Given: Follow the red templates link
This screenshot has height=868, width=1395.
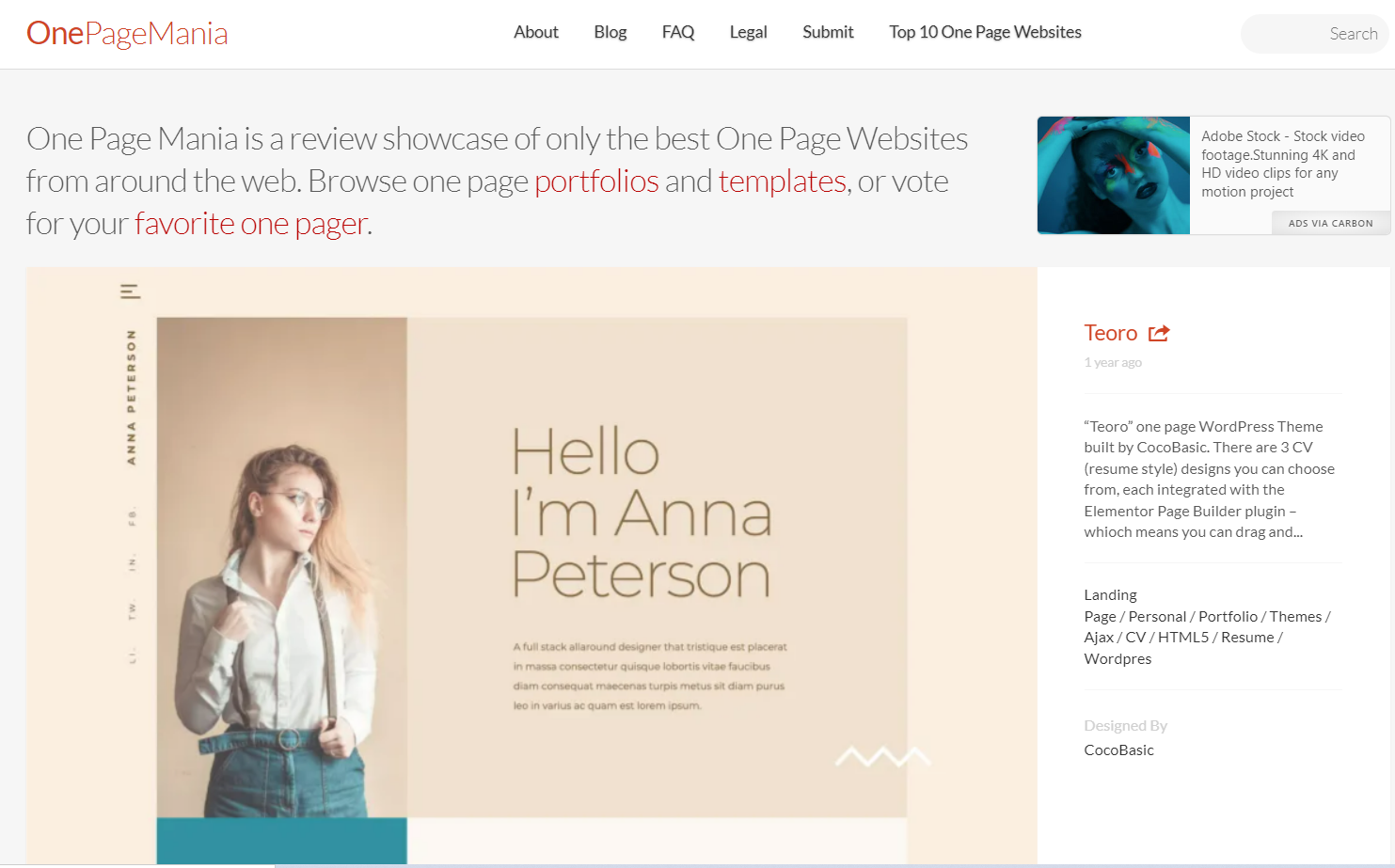Looking at the screenshot, I should (x=782, y=181).
